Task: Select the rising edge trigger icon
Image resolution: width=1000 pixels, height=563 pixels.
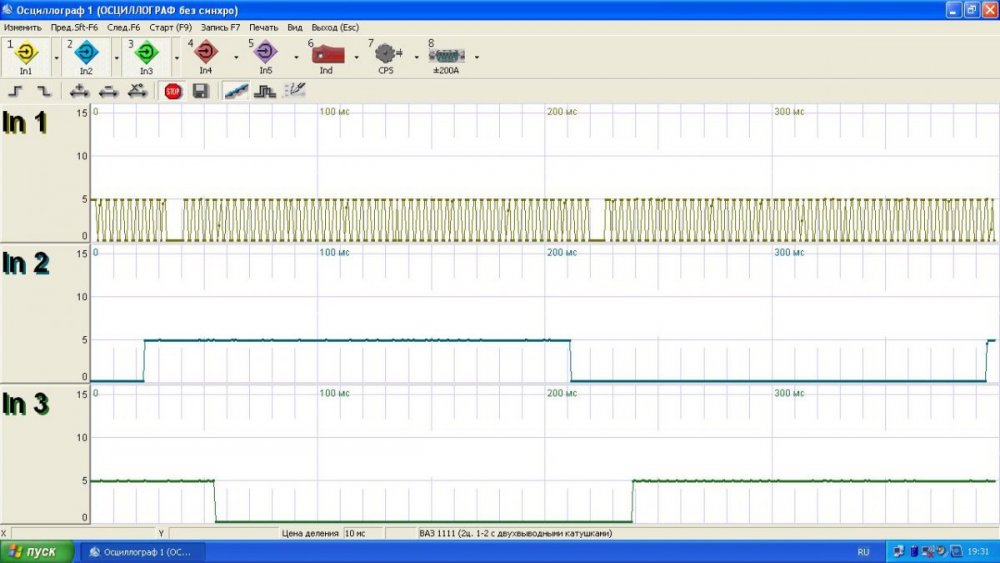Action: click(x=16, y=91)
